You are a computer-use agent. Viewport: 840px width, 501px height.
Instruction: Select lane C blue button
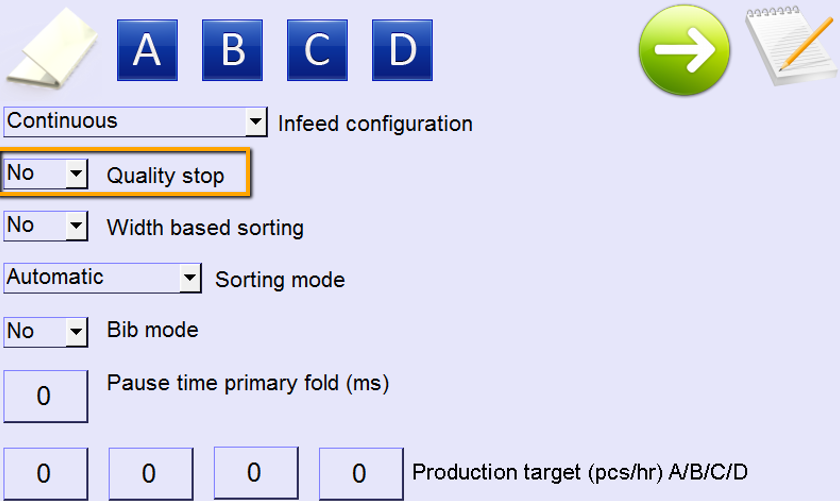tap(317, 50)
